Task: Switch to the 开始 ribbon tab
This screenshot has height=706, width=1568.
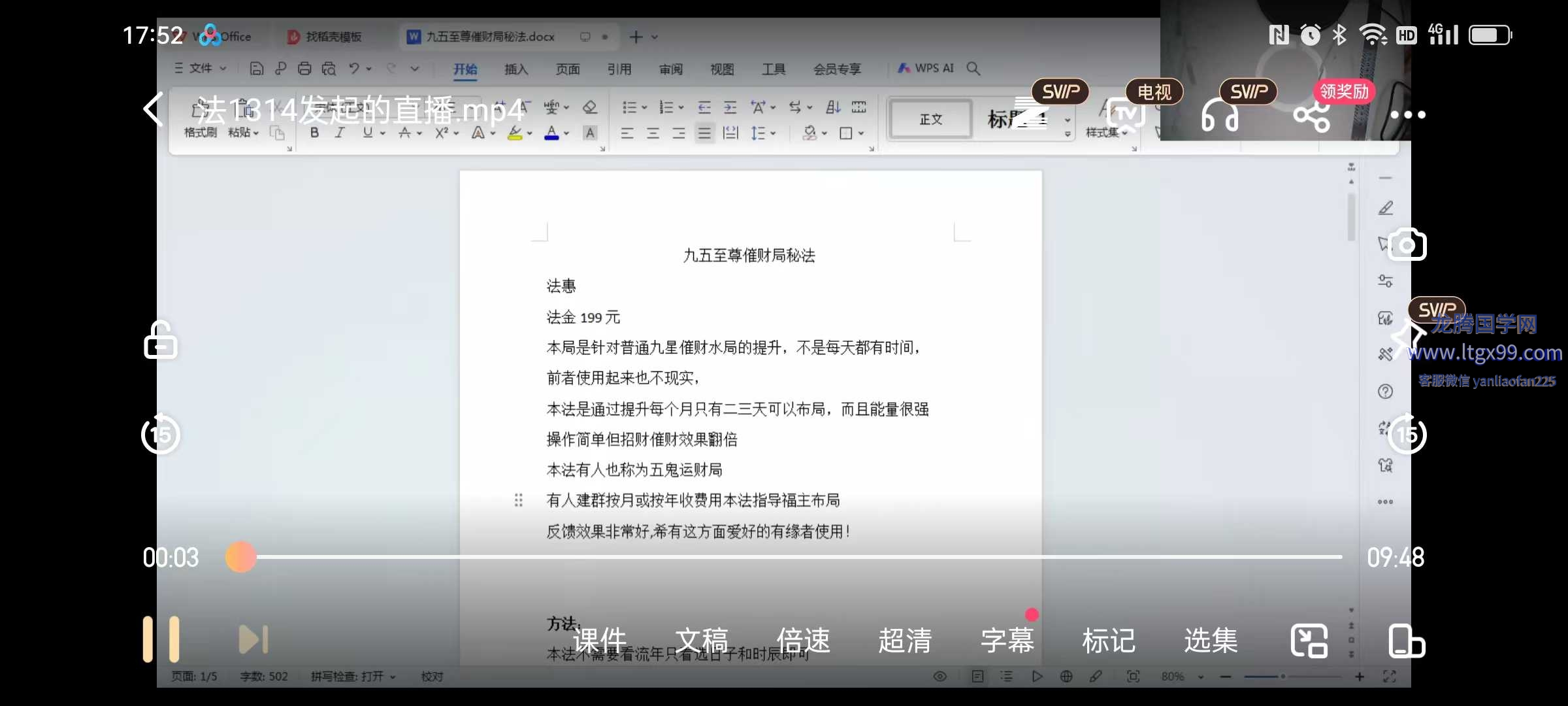Action: point(465,69)
